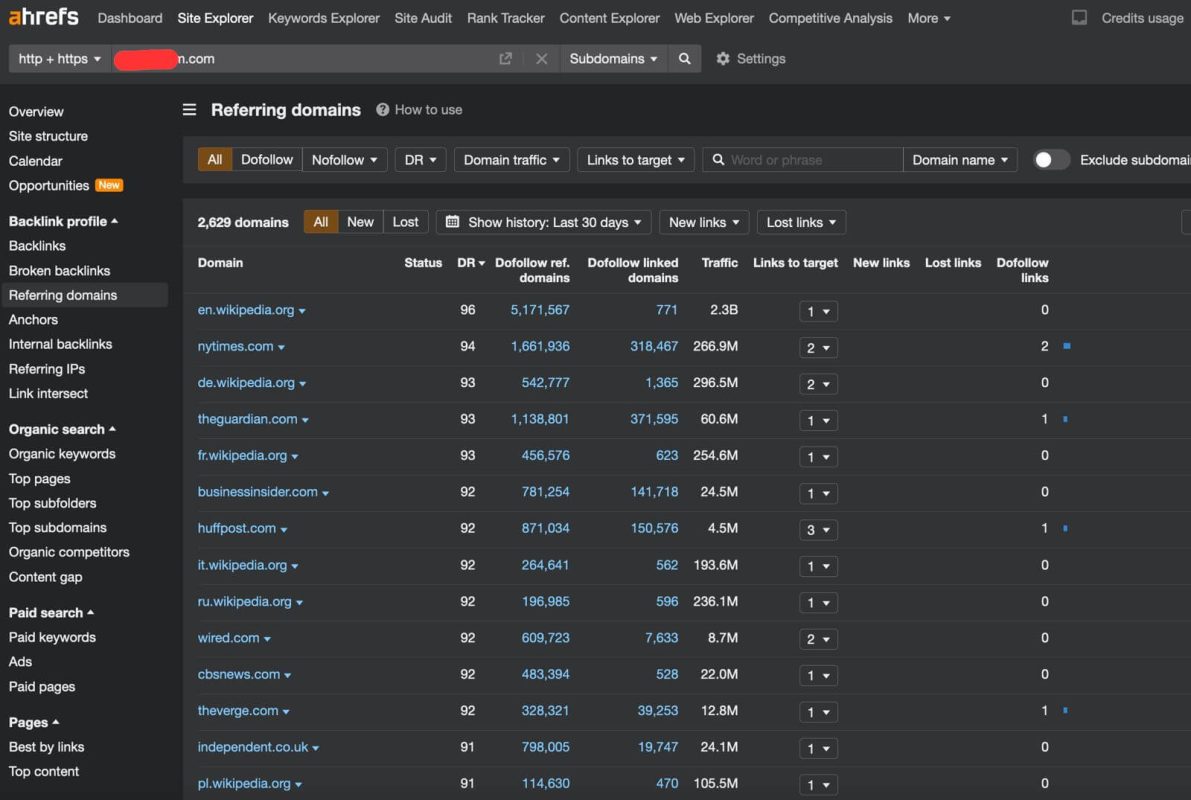Toggle Exclude subdomains switch
The image size is (1191, 800).
click(1050, 160)
